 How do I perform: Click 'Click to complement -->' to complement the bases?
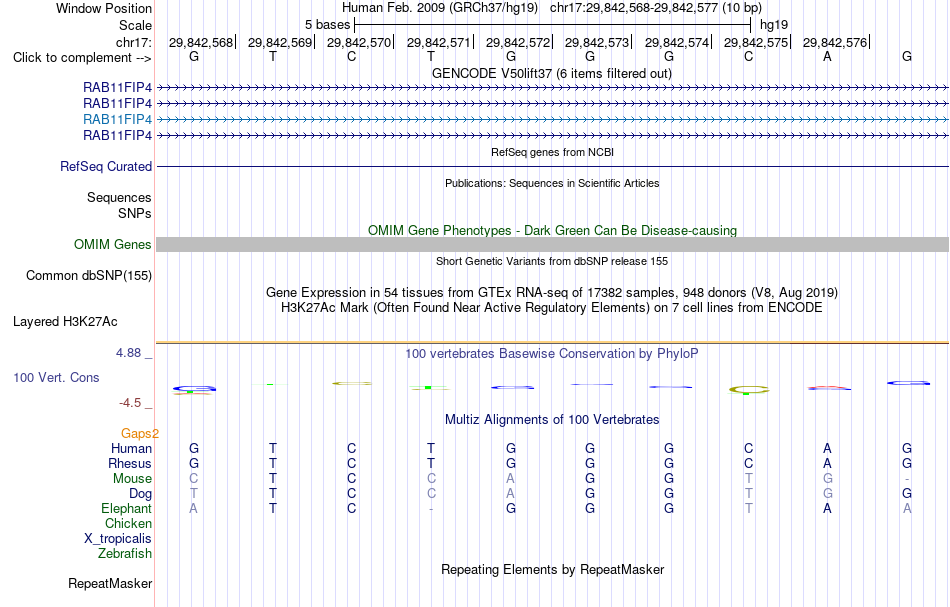click(82, 58)
